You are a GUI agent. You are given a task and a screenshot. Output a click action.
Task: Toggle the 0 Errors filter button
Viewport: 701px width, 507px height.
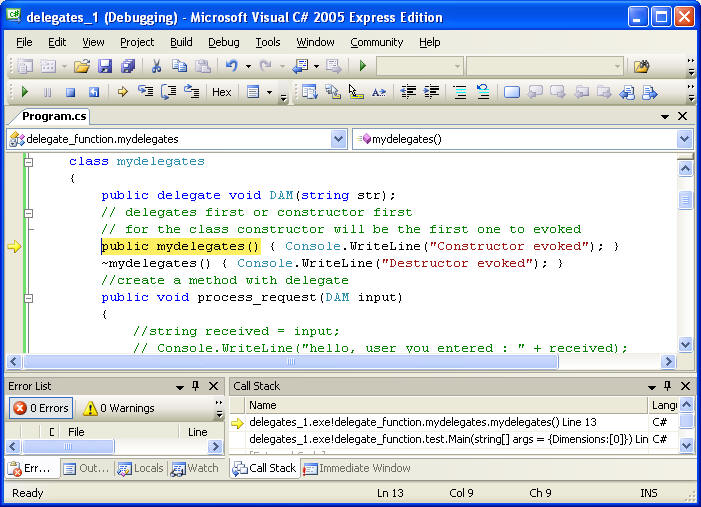pos(40,408)
